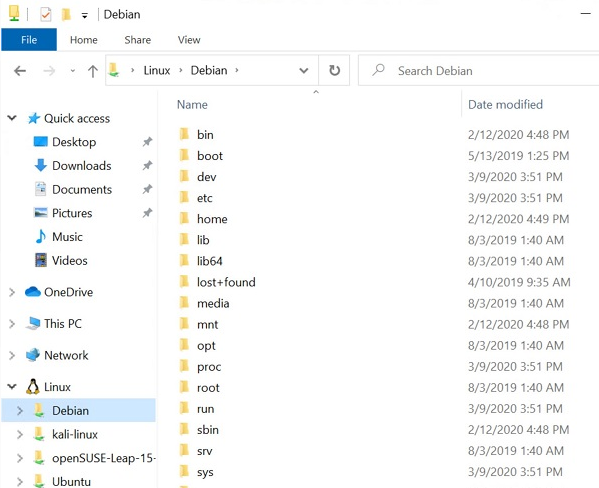The image size is (599, 488).
Task: Select the bin folder icon
Action: (x=184, y=134)
